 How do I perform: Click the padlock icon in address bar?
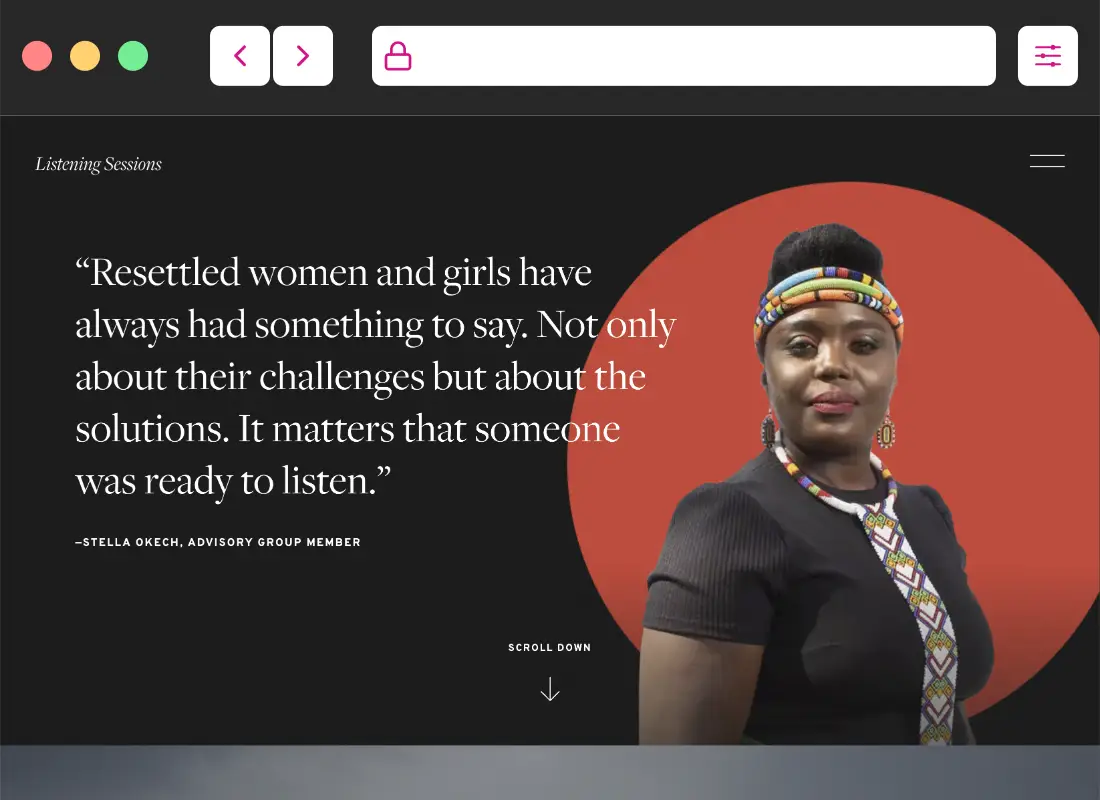pyautogui.click(x=398, y=56)
